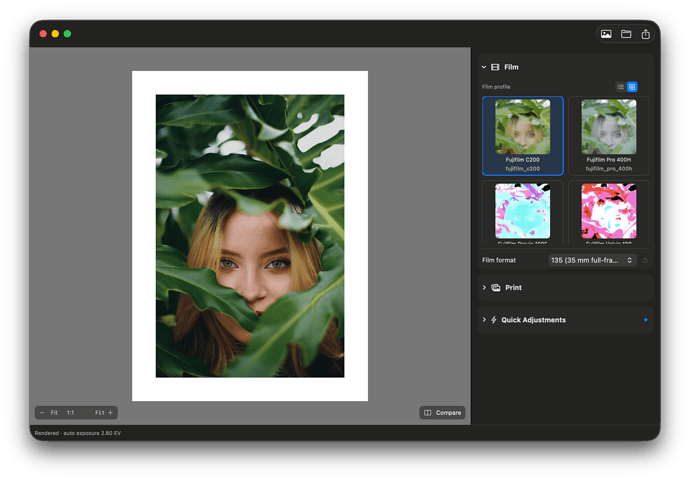
Task: Switch film profiles to list view
Action: 620,87
